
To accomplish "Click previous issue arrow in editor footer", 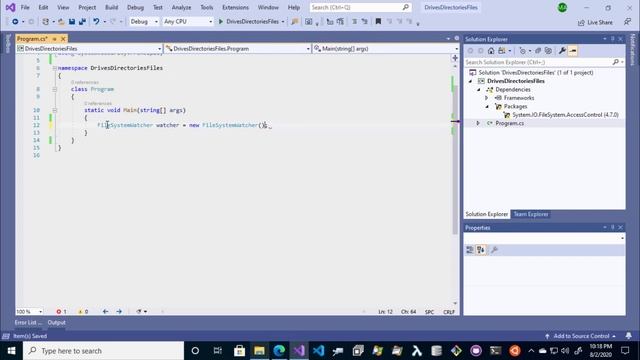I will (x=105, y=311).
